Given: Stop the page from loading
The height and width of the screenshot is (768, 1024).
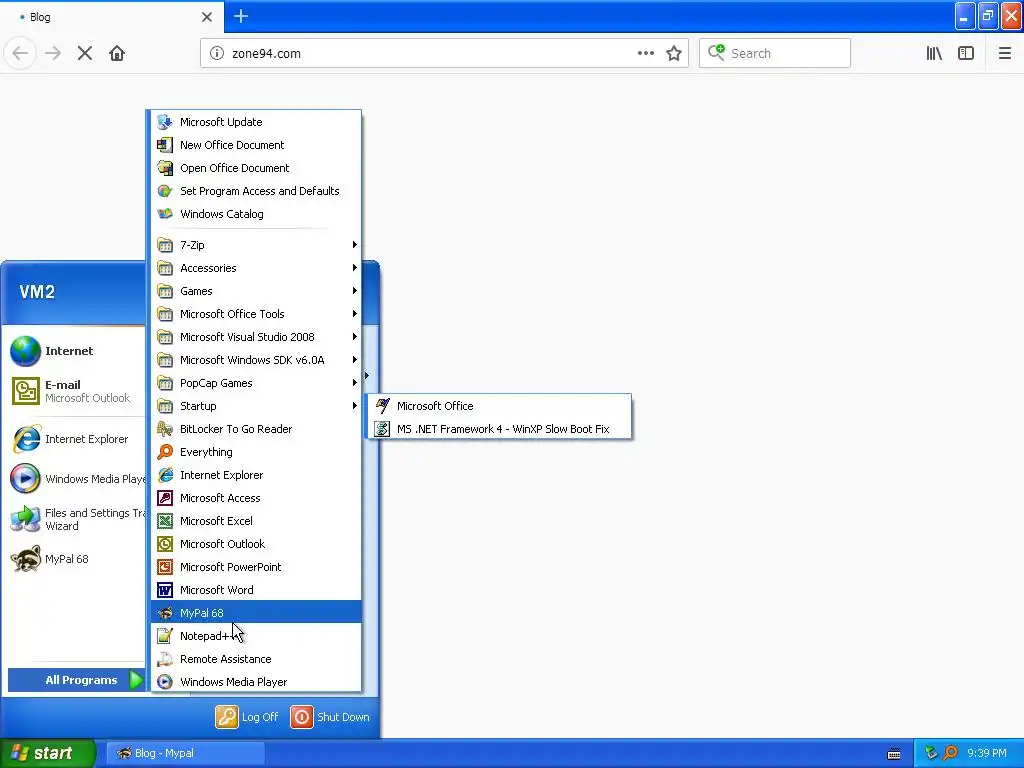Looking at the screenshot, I should point(85,54).
